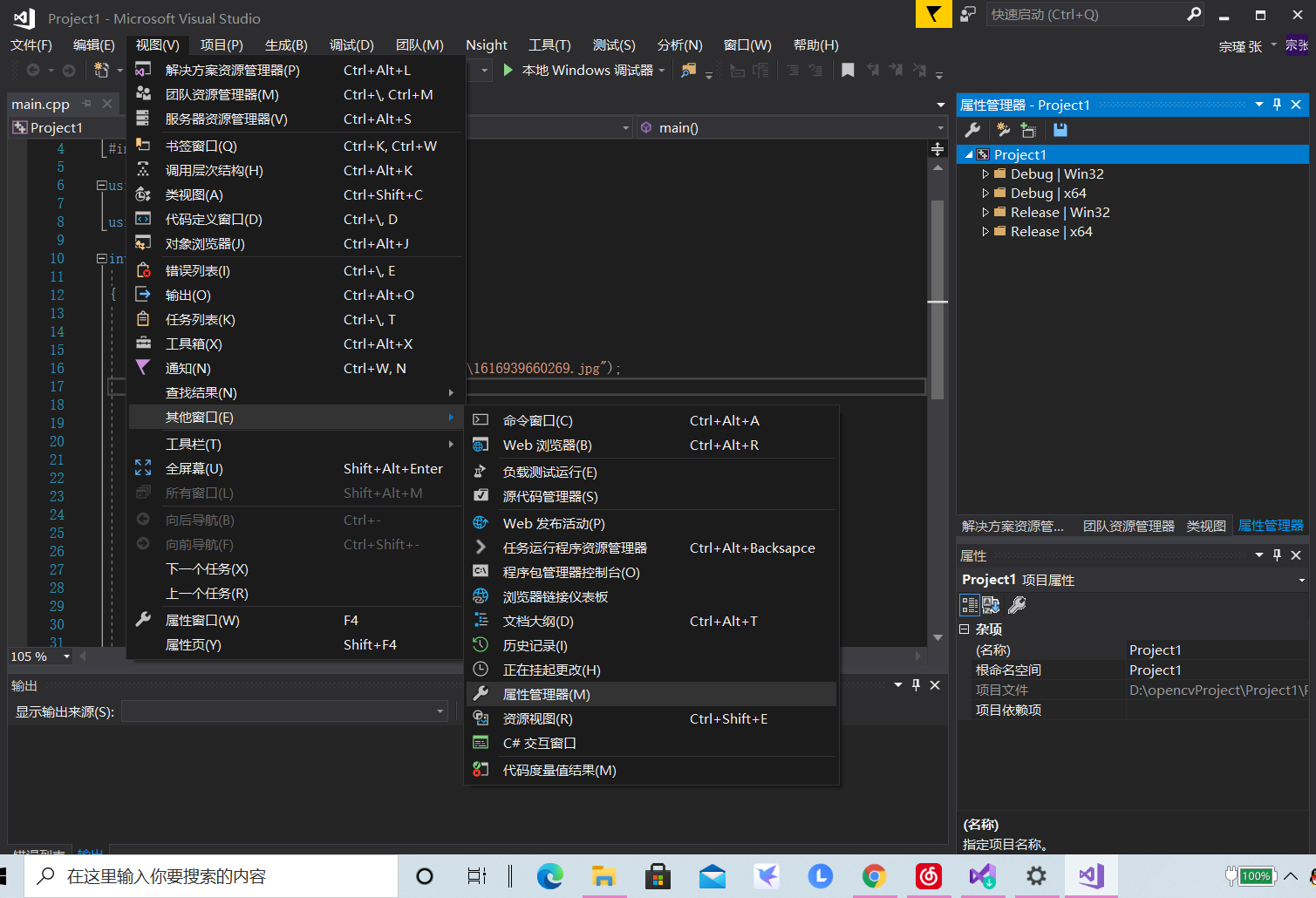Open the Project1 项目属性 object dropdown
1316x898 pixels.
[x=1301, y=581]
